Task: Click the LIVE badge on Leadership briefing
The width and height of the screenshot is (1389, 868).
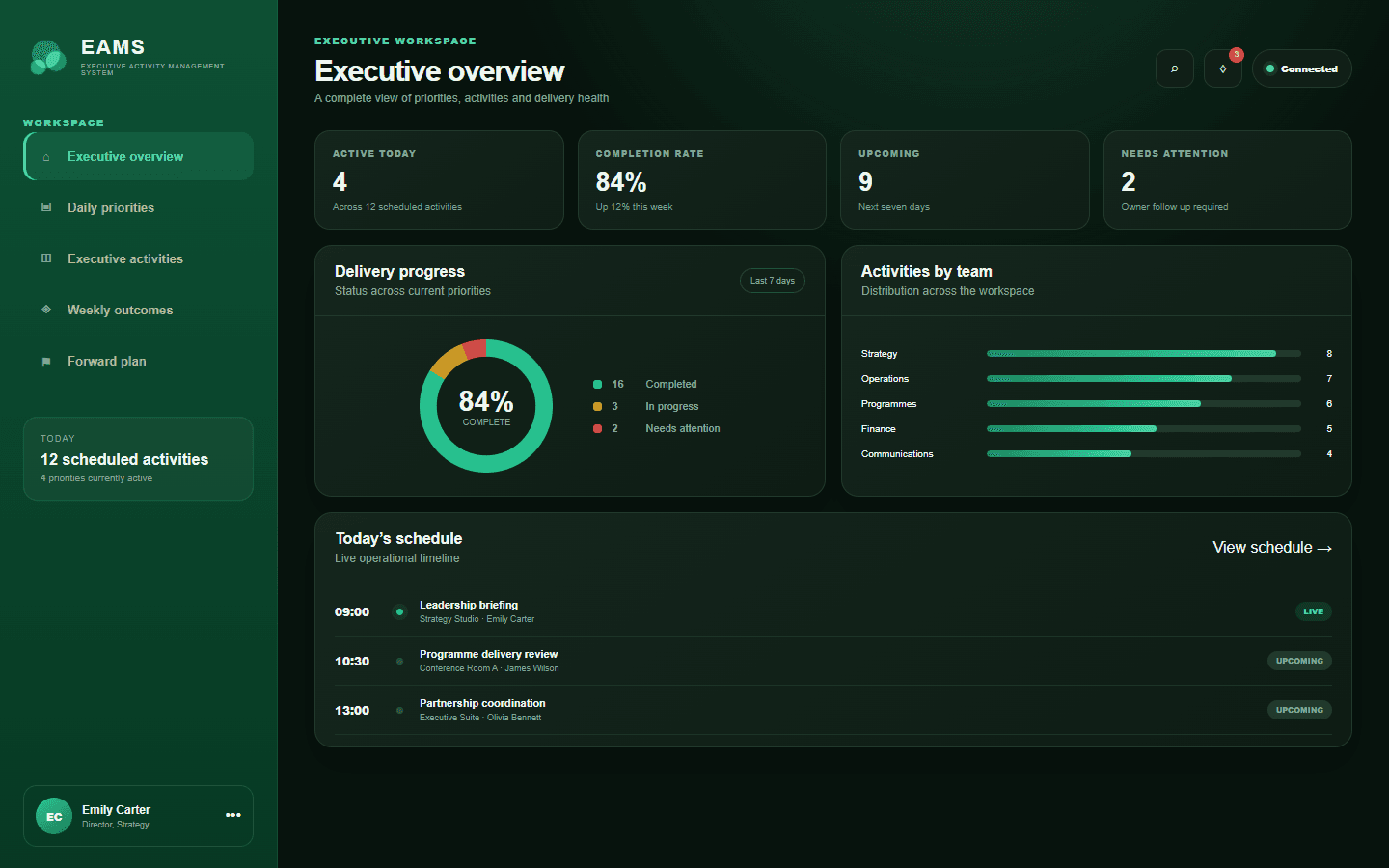Action: tap(1313, 611)
